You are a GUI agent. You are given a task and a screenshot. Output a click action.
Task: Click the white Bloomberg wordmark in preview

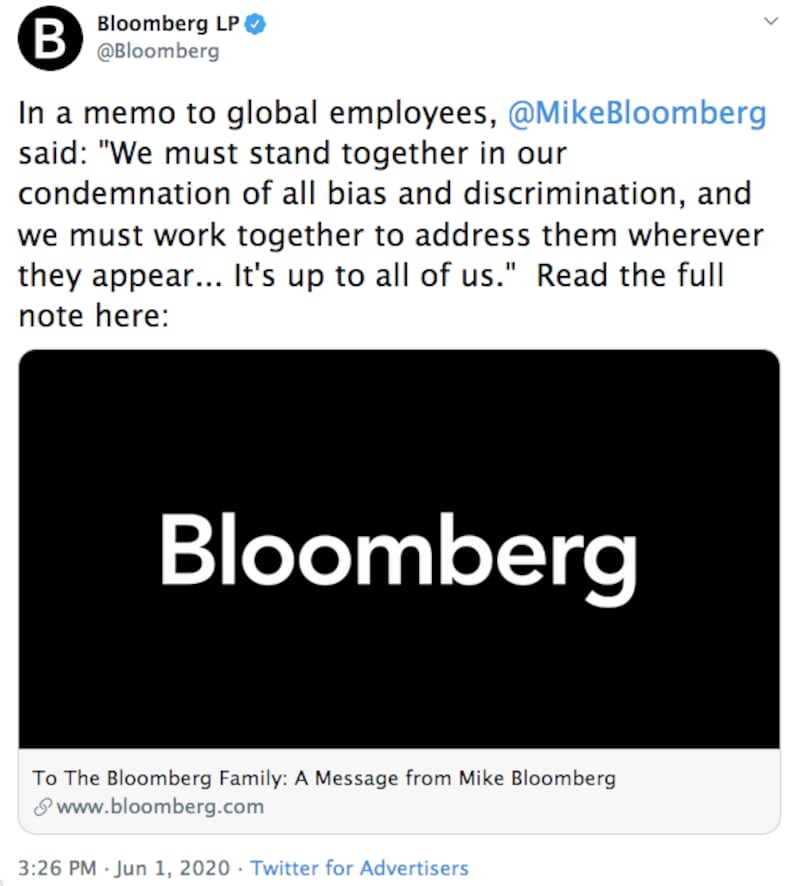[399, 557]
